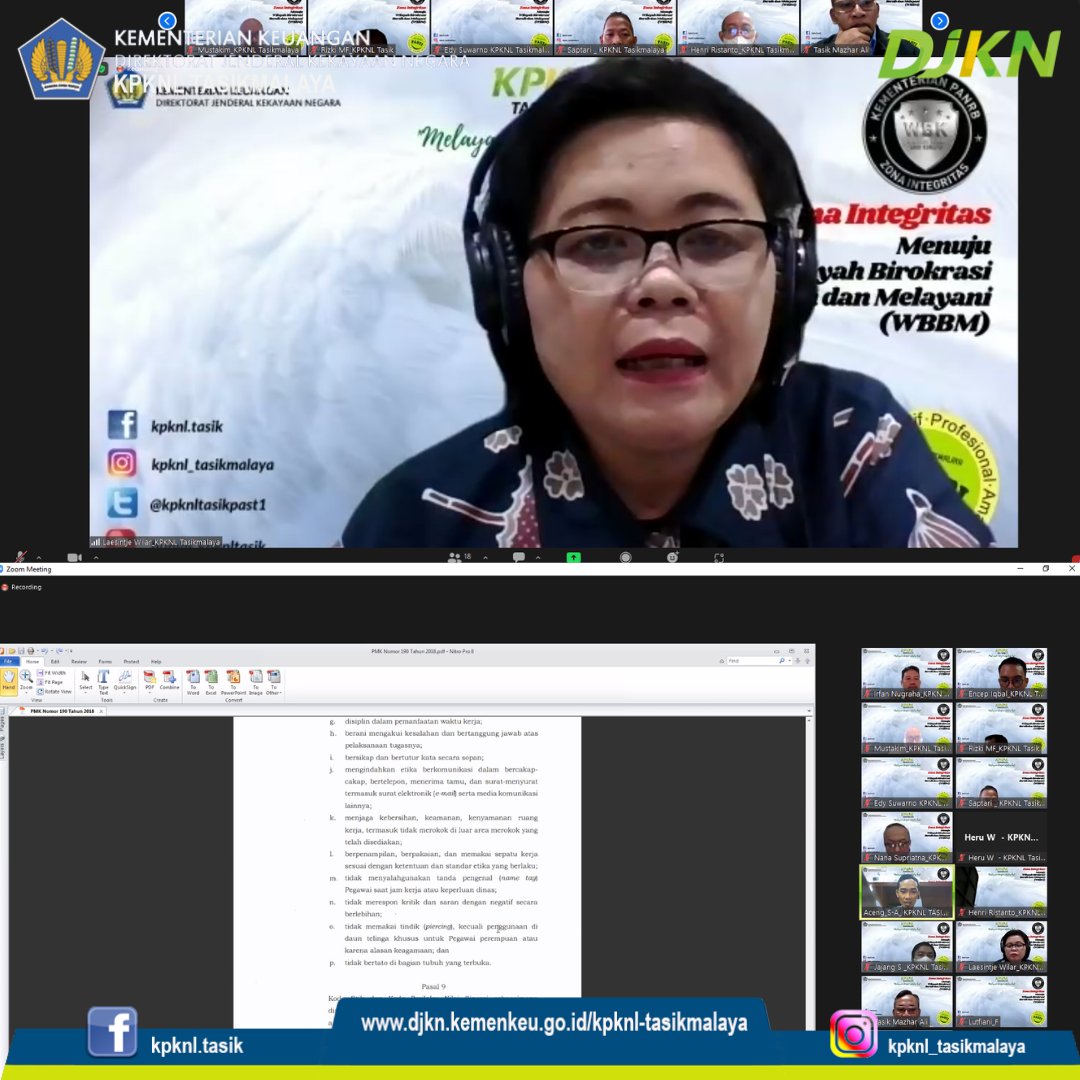Choose Fit Width view option
The image size is (1080, 1080).
point(52,673)
